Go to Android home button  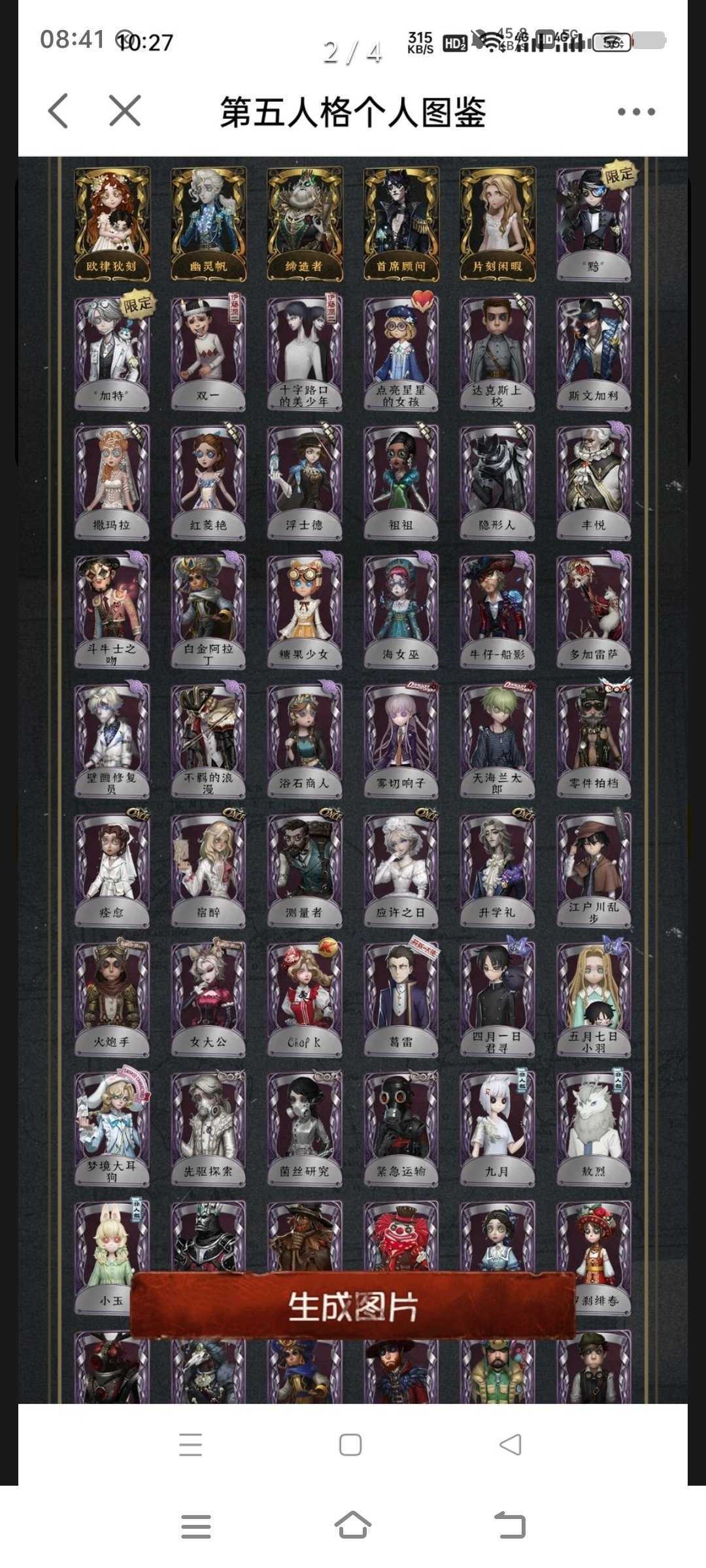click(x=353, y=1526)
